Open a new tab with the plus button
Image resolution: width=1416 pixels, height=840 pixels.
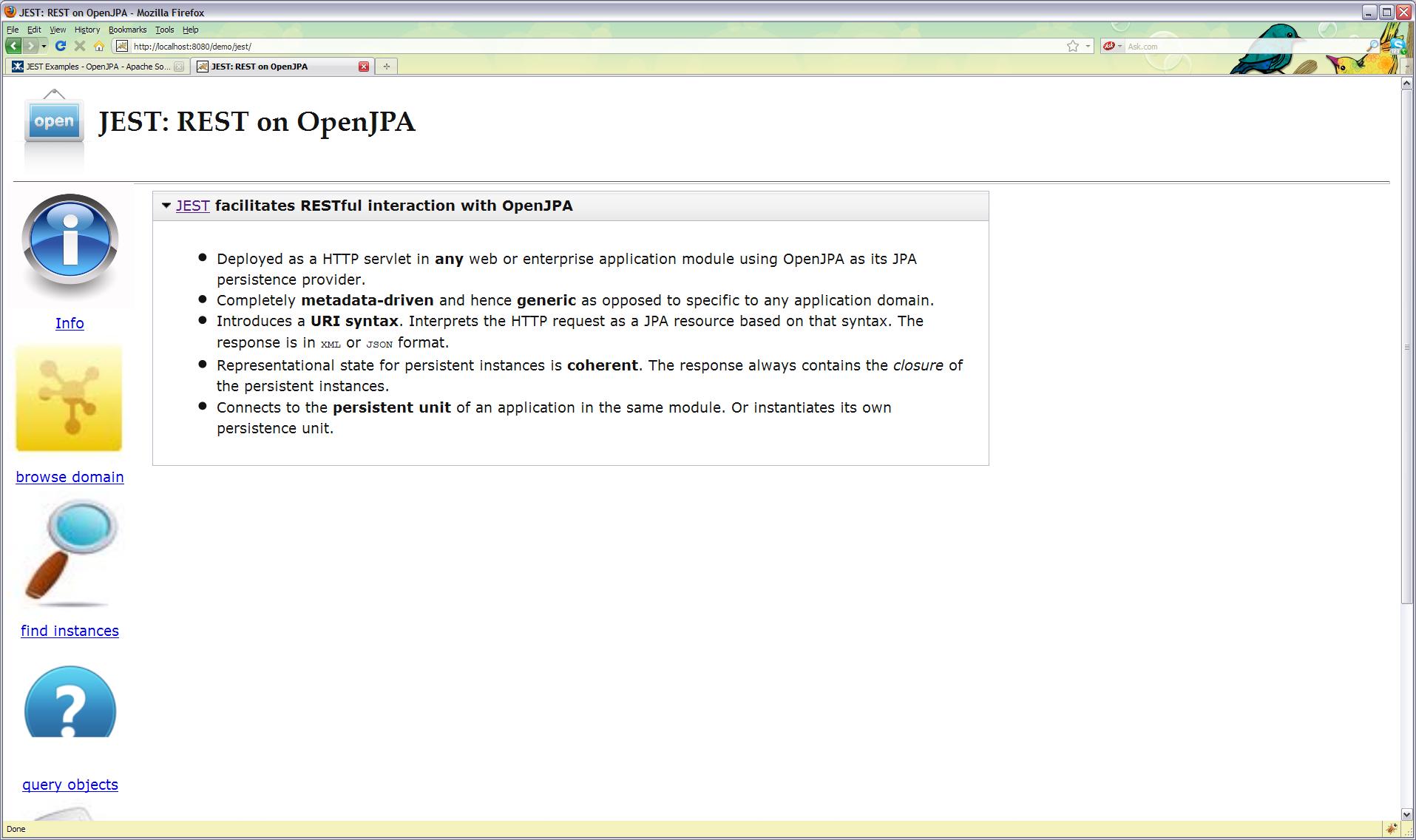tap(386, 67)
